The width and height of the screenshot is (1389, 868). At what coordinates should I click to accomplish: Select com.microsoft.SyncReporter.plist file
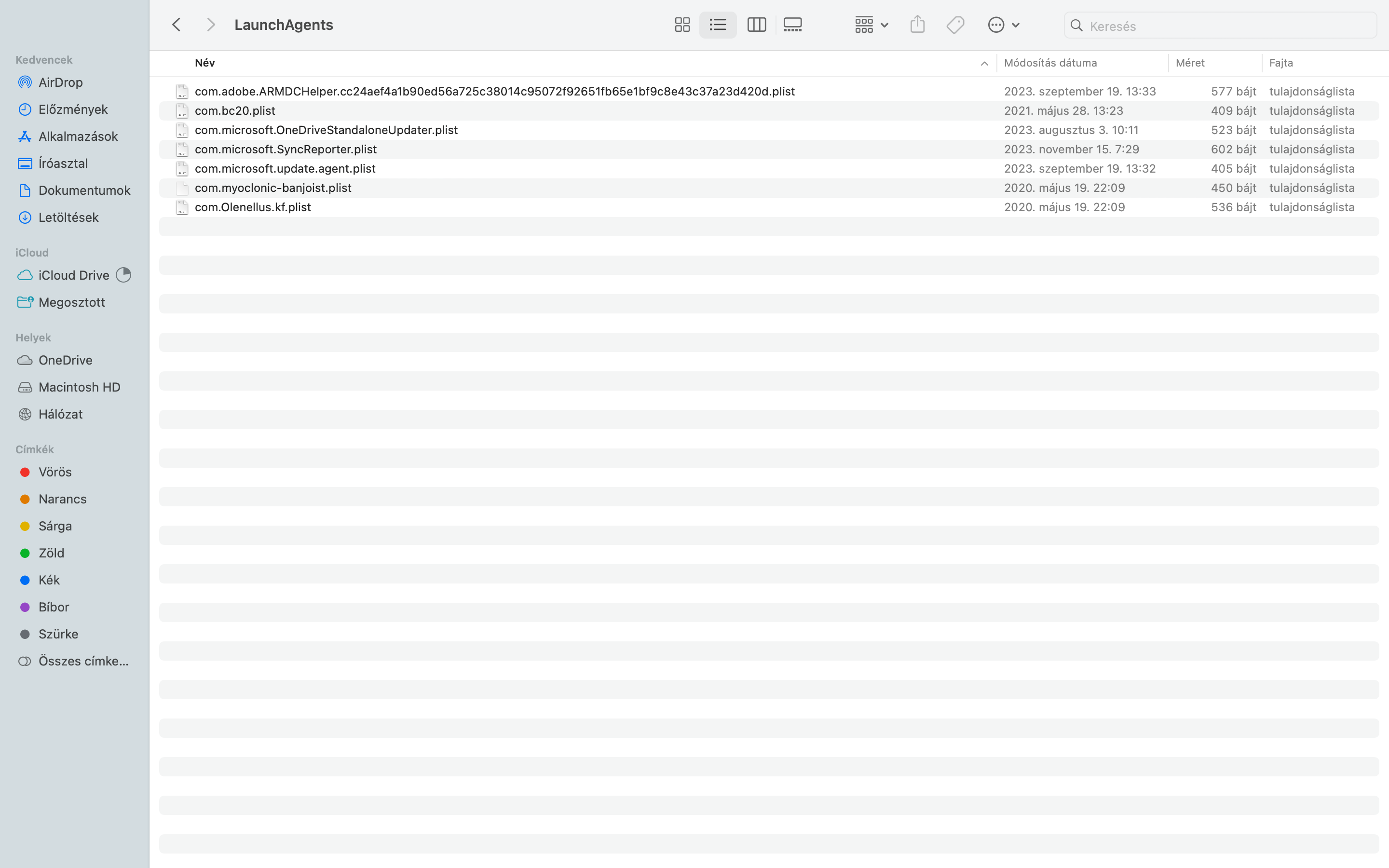pyautogui.click(x=286, y=149)
